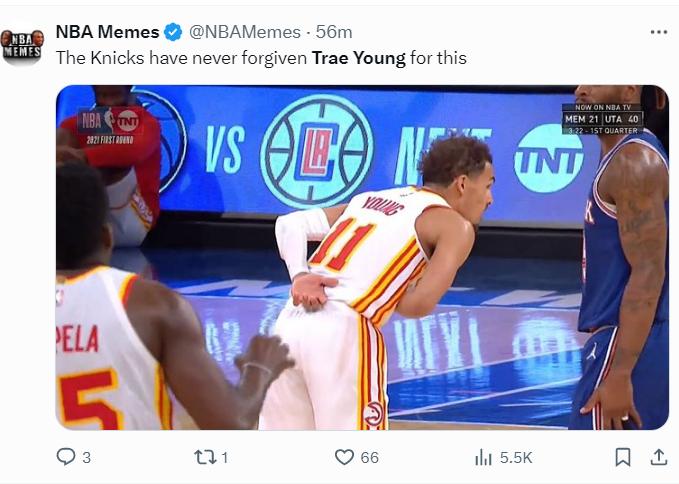Click the blue verified badge

click(x=174, y=32)
